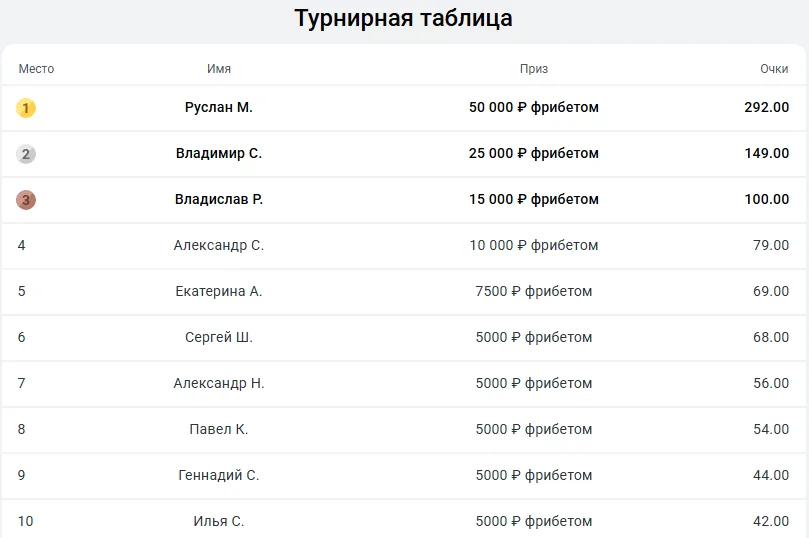
Task: Select the 50 000 ₽ фрибетом prize
Action: 533,107
